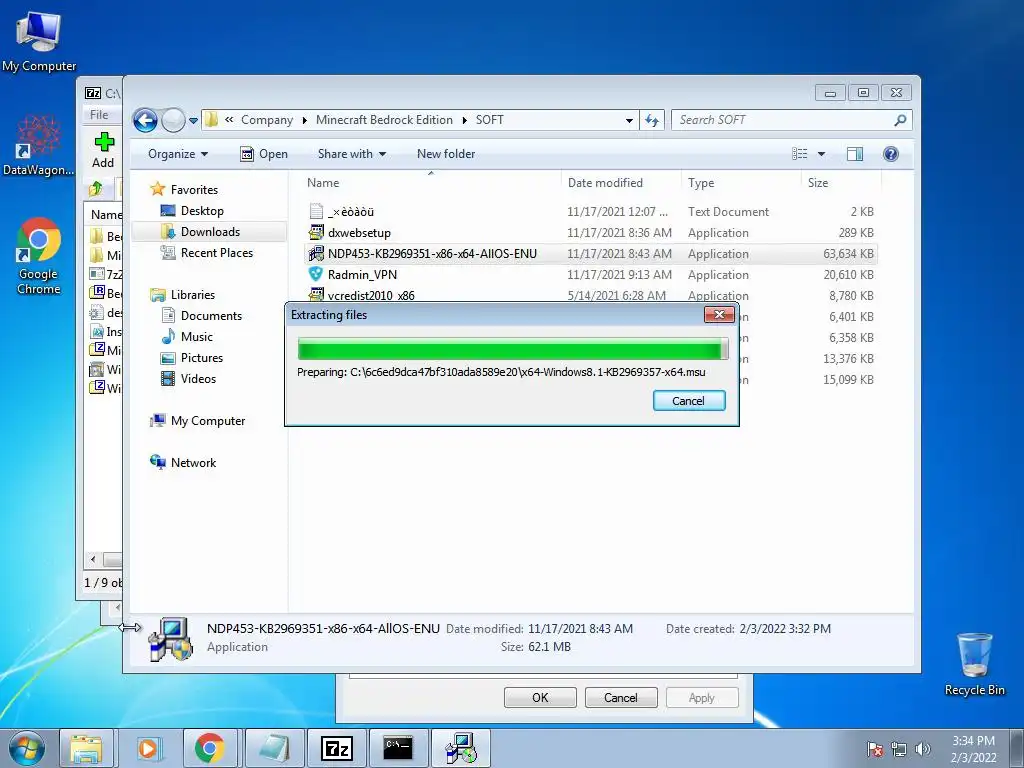Select the Radmin_VPN file

[x=362, y=275]
